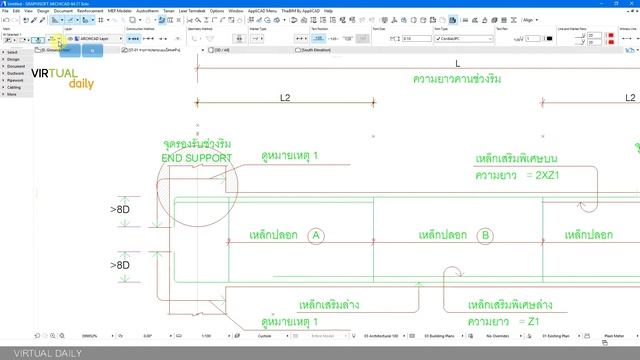The width and height of the screenshot is (640, 360).
Task: Click the upper red marker pen swatch
Action: click(x=611, y=36)
